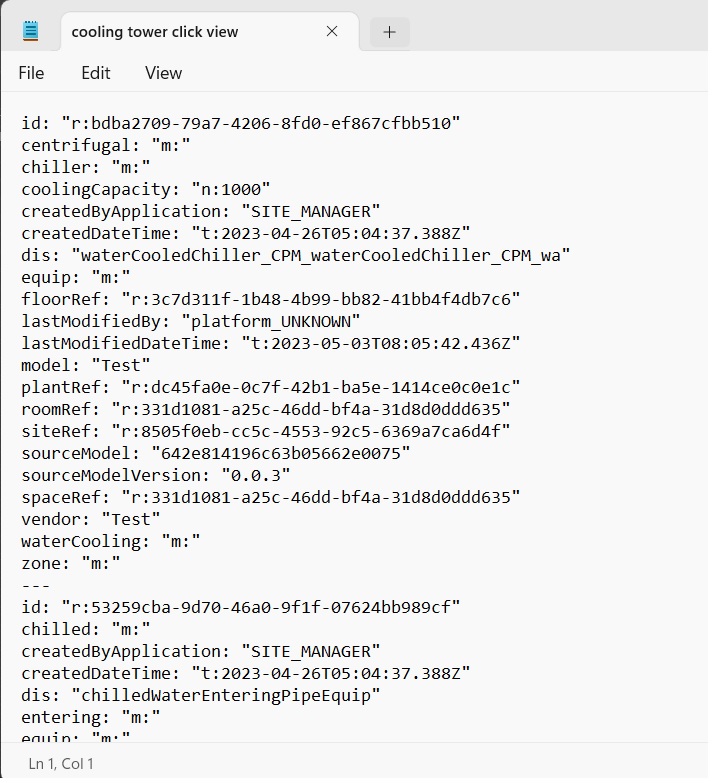
Task: Click the Notepad app icon
Action: click(31, 30)
